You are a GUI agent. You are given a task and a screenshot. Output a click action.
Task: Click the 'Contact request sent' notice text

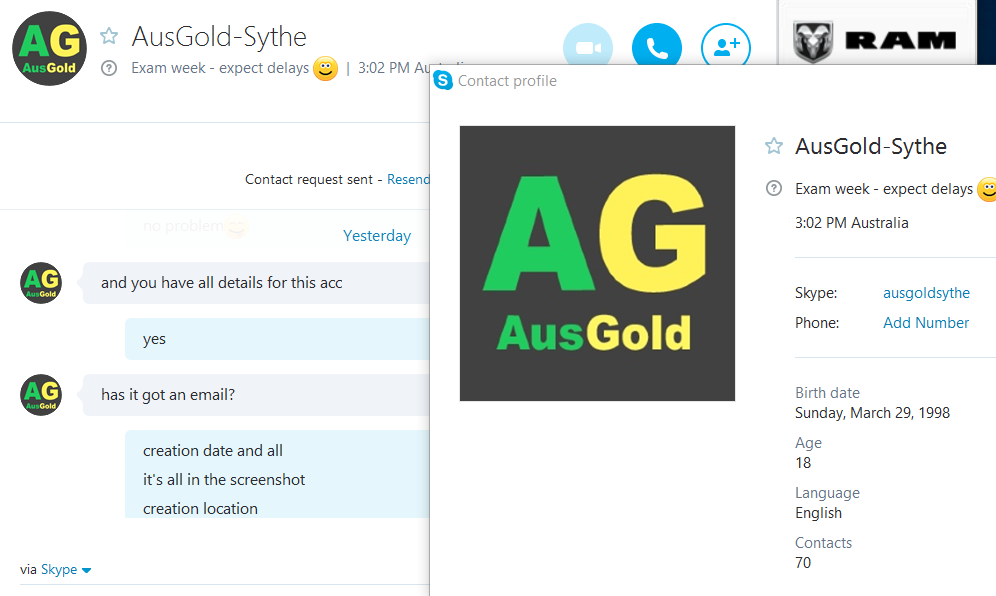309,180
